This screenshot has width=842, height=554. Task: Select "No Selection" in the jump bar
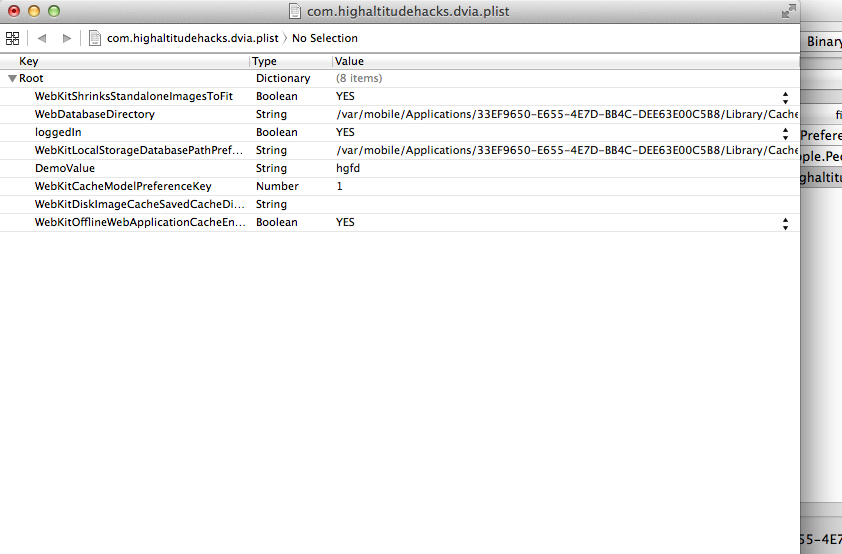pos(324,38)
